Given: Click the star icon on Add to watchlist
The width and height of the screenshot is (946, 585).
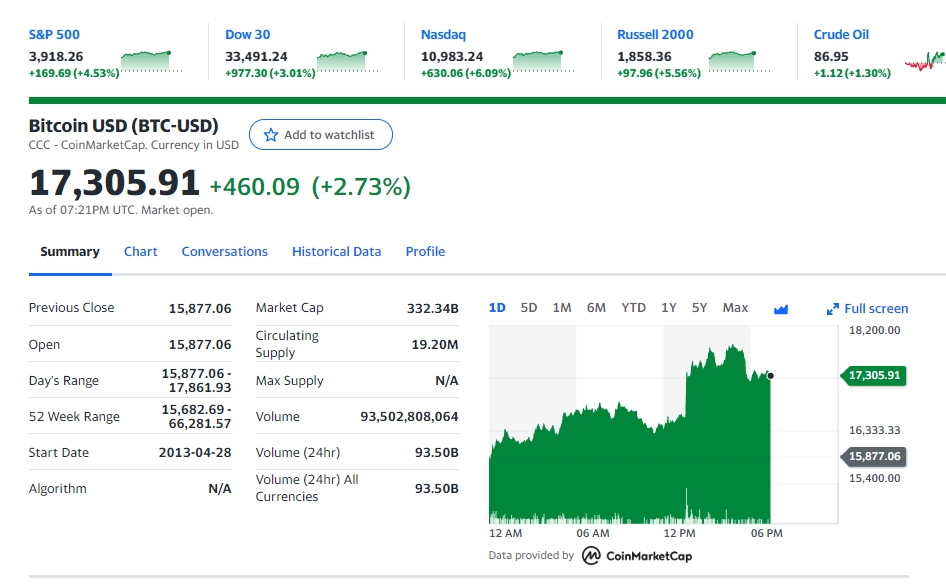Looking at the screenshot, I should coord(270,135).
